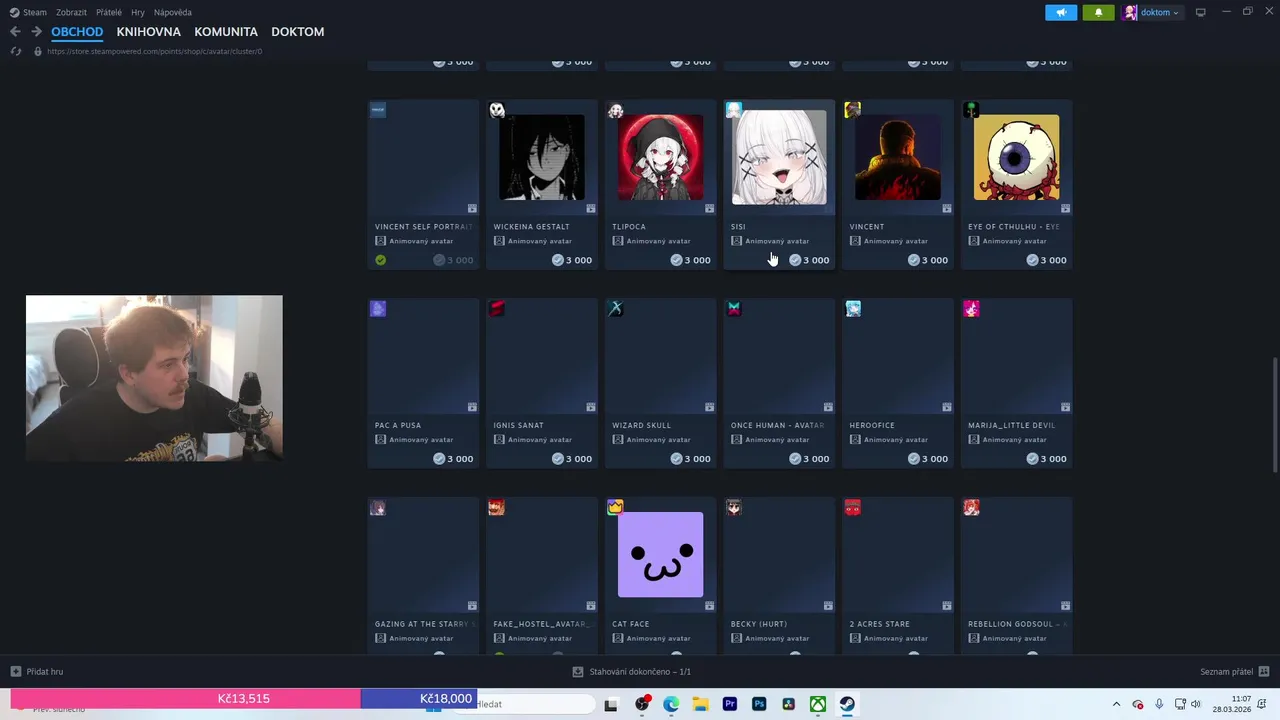1280x720 pixels.
Task: Select the Sisi white-haired avatar
Action: pyautogui.click(x=779, y=157)
